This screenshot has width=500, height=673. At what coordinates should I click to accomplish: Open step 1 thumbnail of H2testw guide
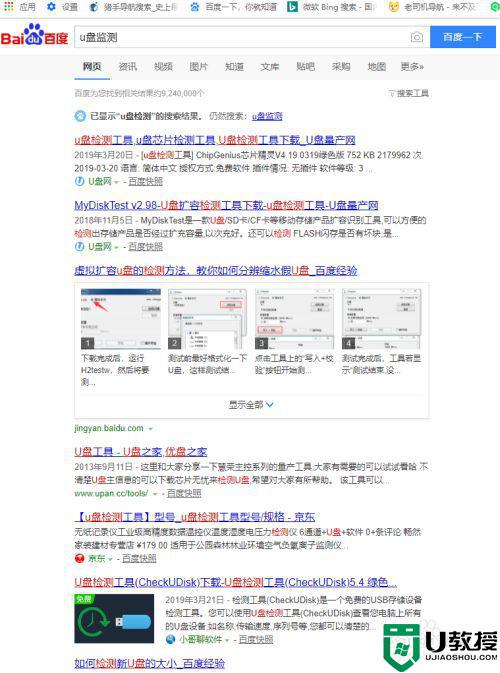[x=121, y=319]
